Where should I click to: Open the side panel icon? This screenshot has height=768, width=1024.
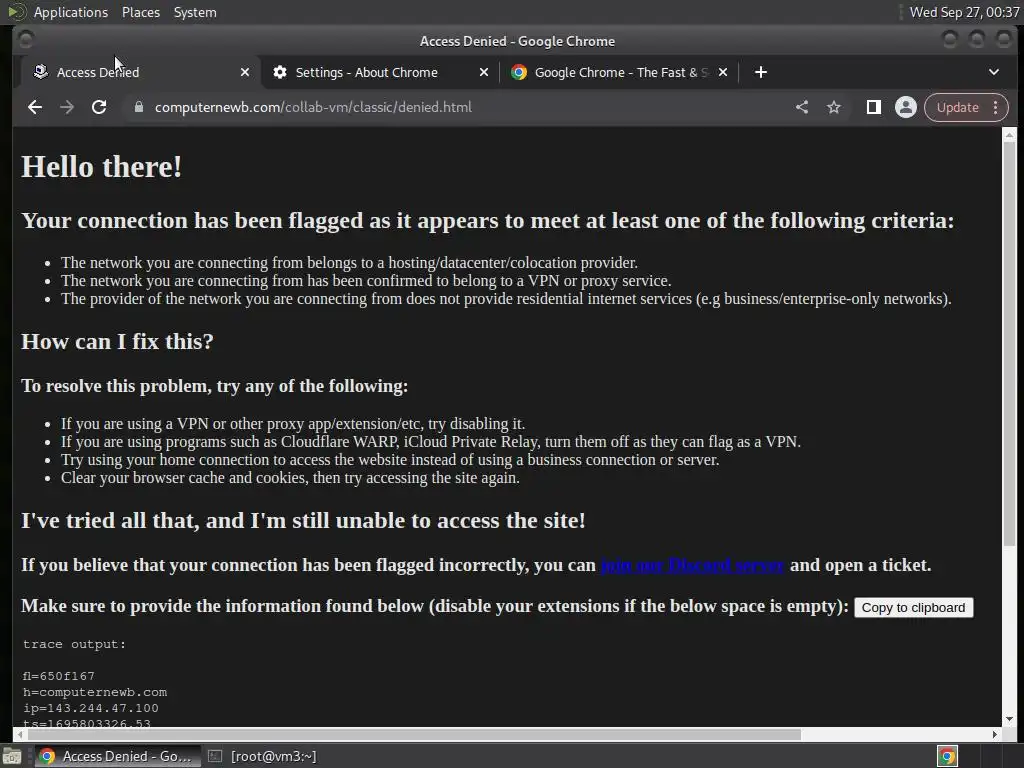873,107
